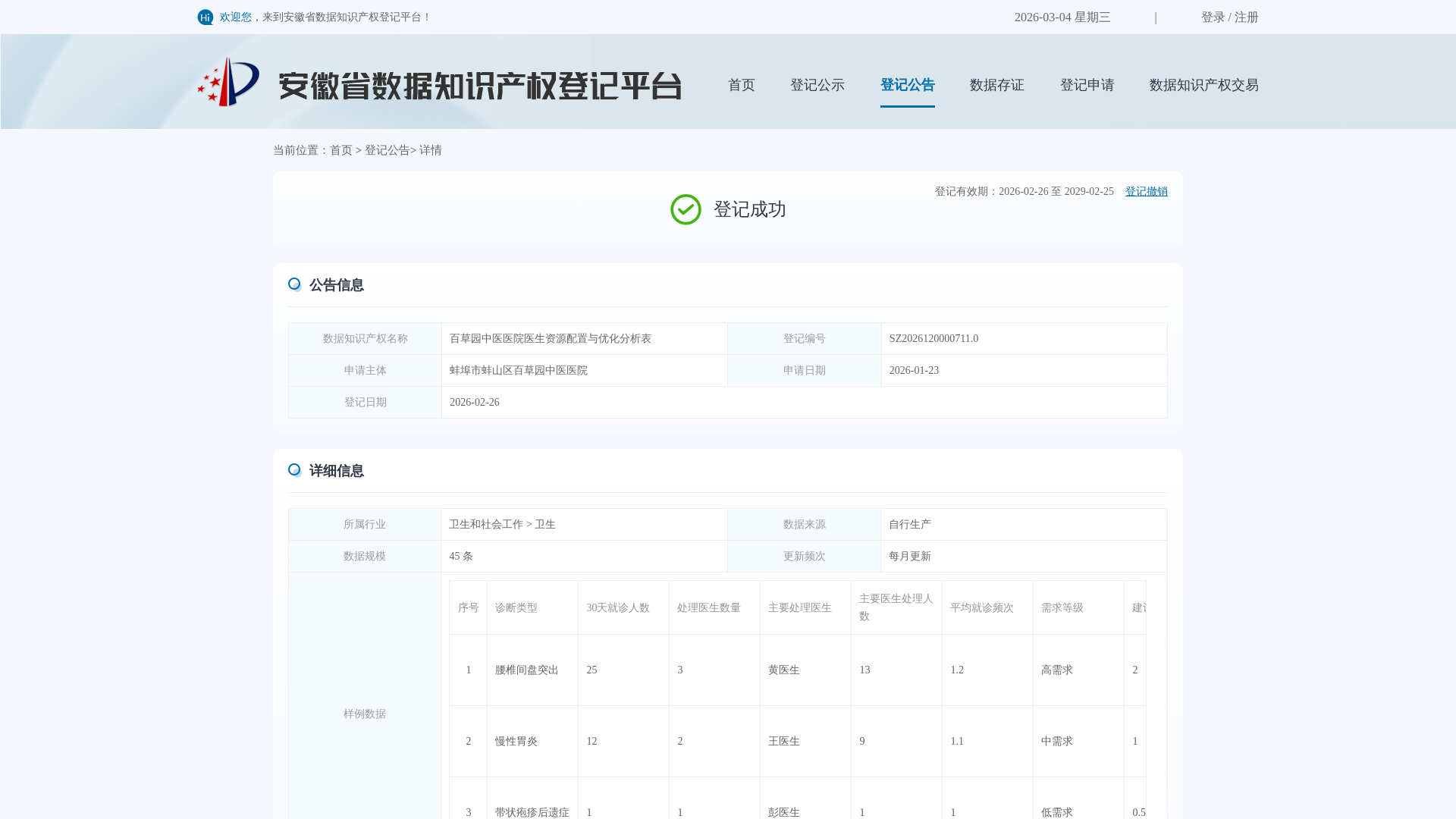Click data scale value 45 条
This screenshot has height=819, width=1456.
461,557
